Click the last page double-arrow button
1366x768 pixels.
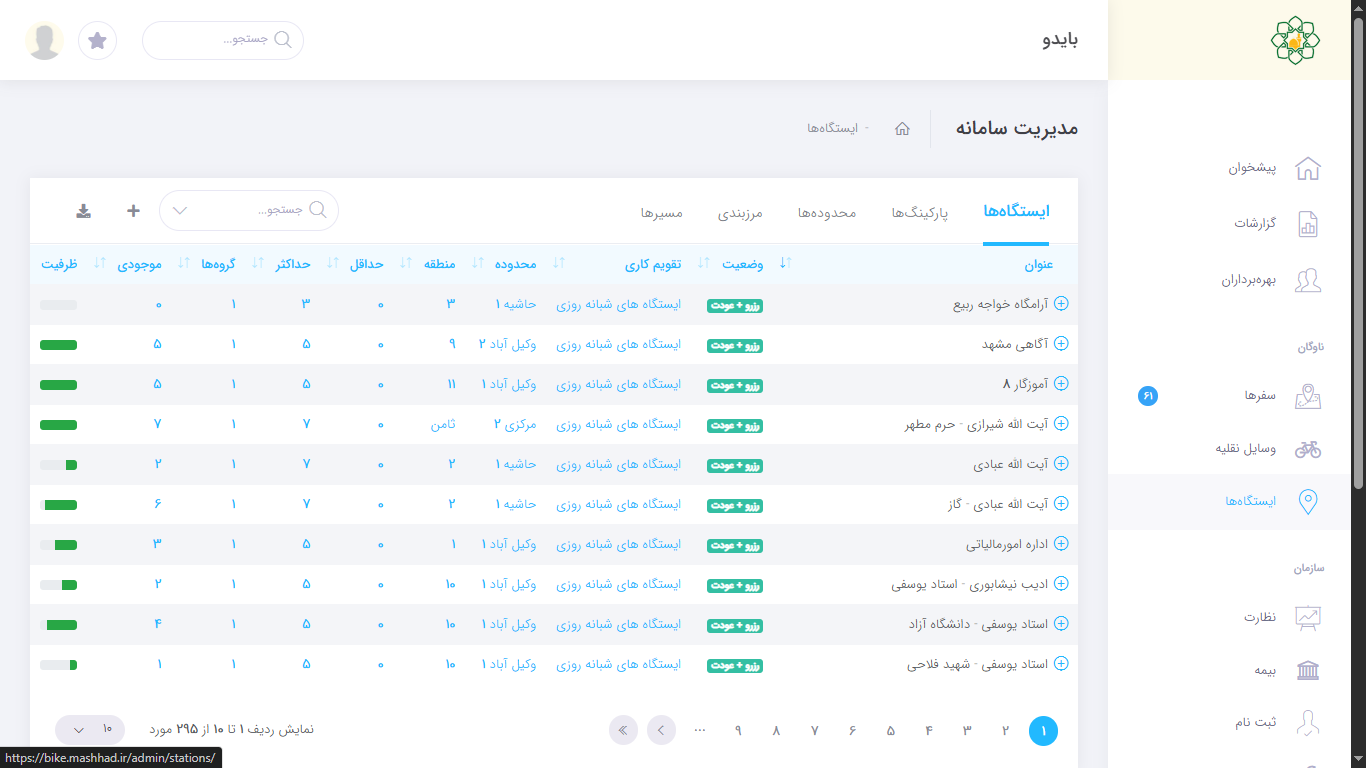(x=623, y=731)
